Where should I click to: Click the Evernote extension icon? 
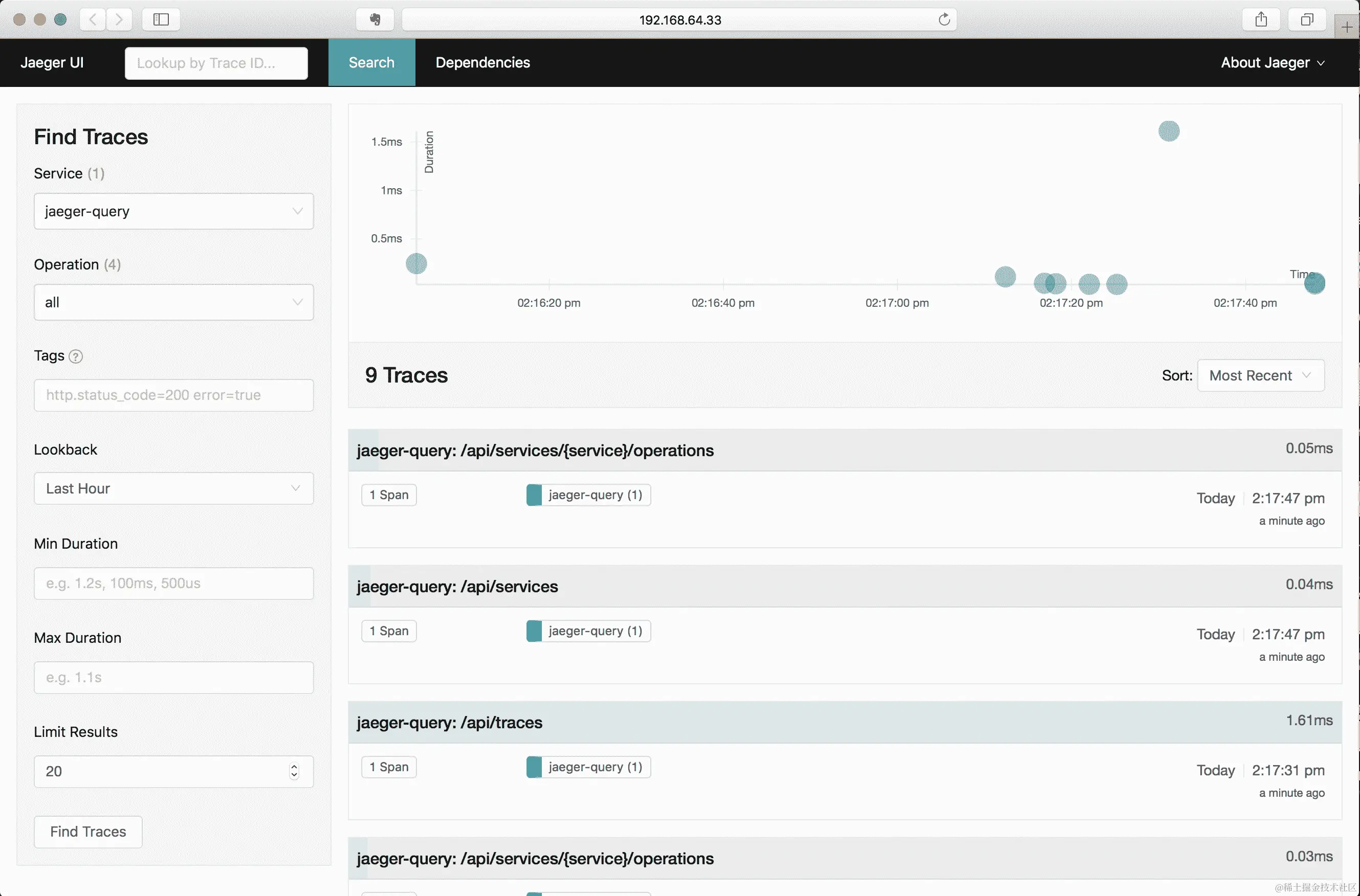(375, 19)
